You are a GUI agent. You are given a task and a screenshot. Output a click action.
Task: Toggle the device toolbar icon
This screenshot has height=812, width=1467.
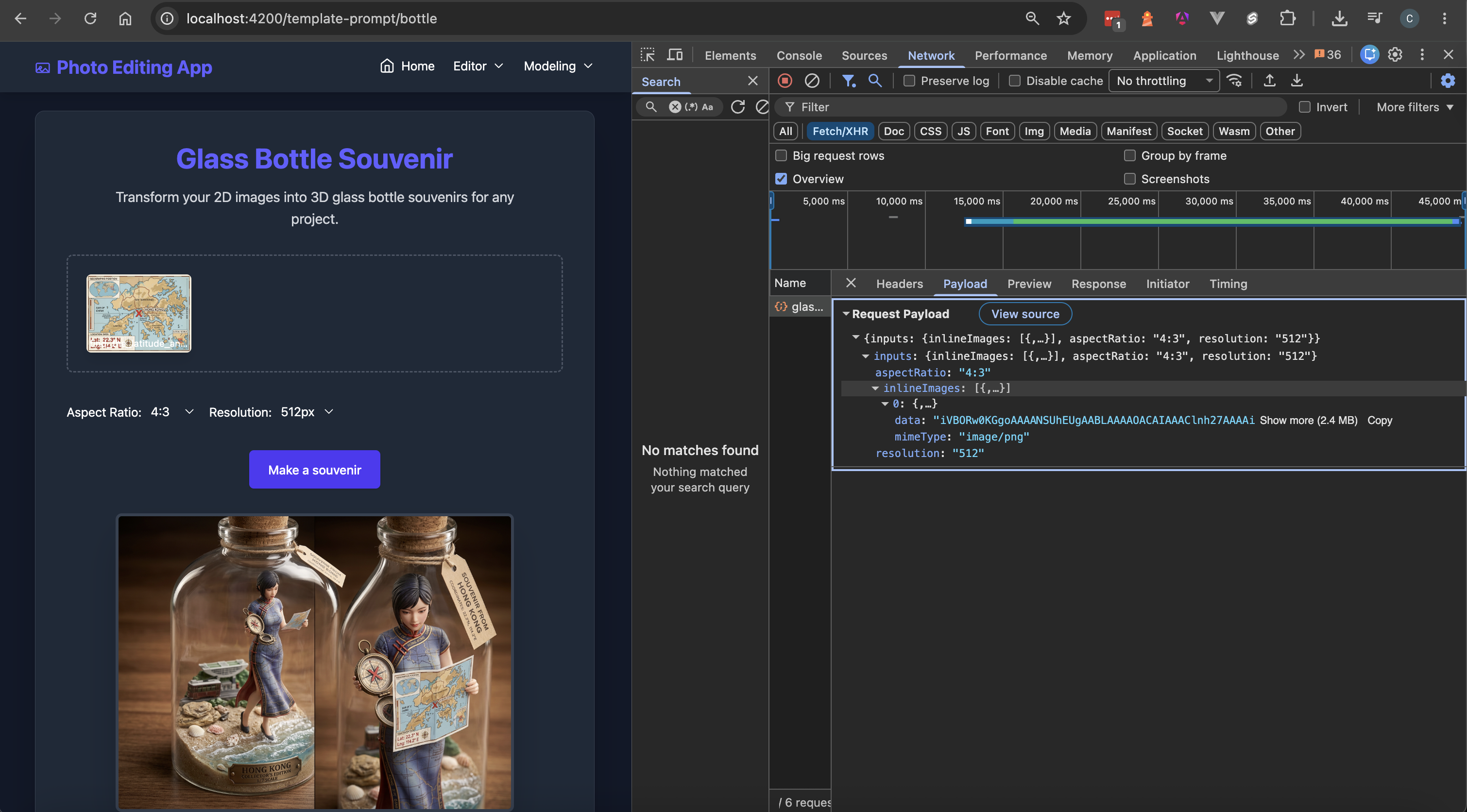[675, 55]
